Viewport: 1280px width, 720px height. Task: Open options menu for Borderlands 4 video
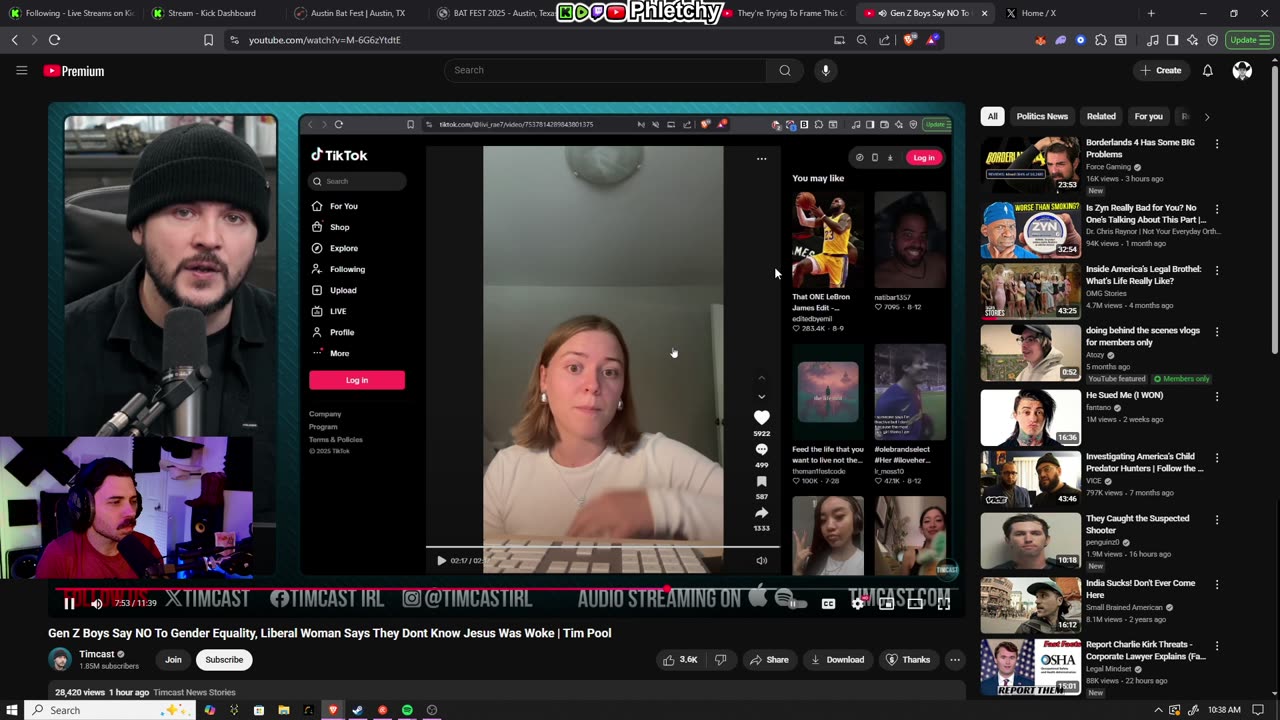click(x=1216, y=144)
